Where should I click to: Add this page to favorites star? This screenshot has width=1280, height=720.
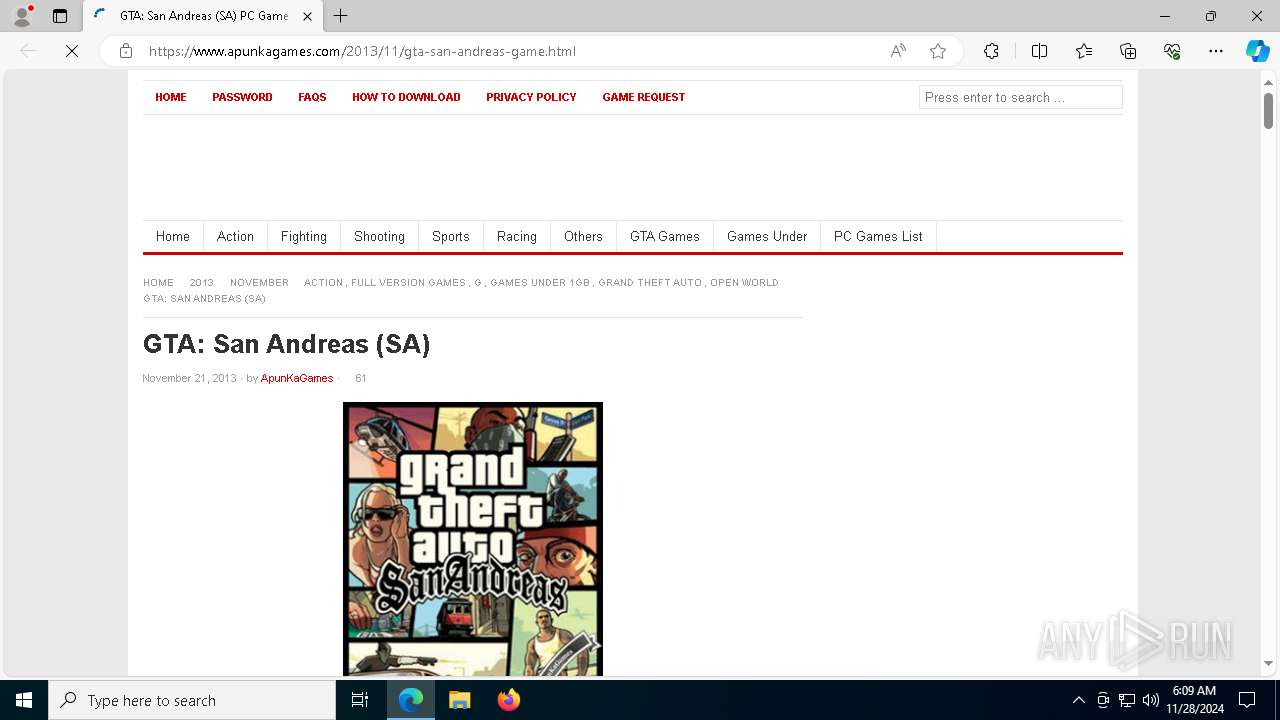pyautogui.click(x=938, y=51)
